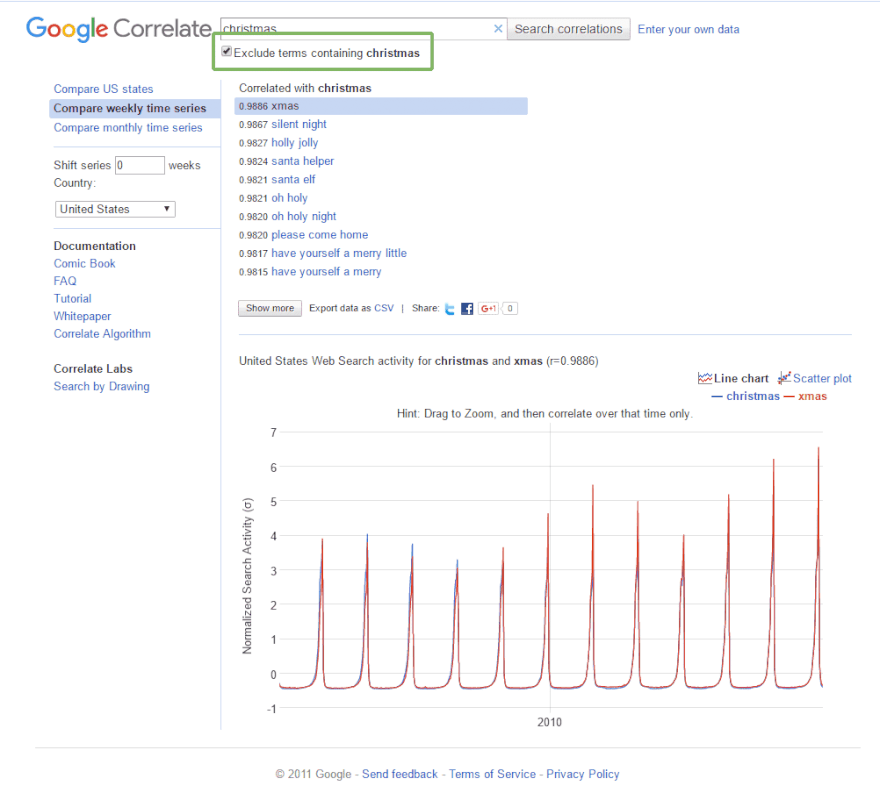The image size is (880, 793).
Task: Open Enter your own data link
Action: (688, 29)
